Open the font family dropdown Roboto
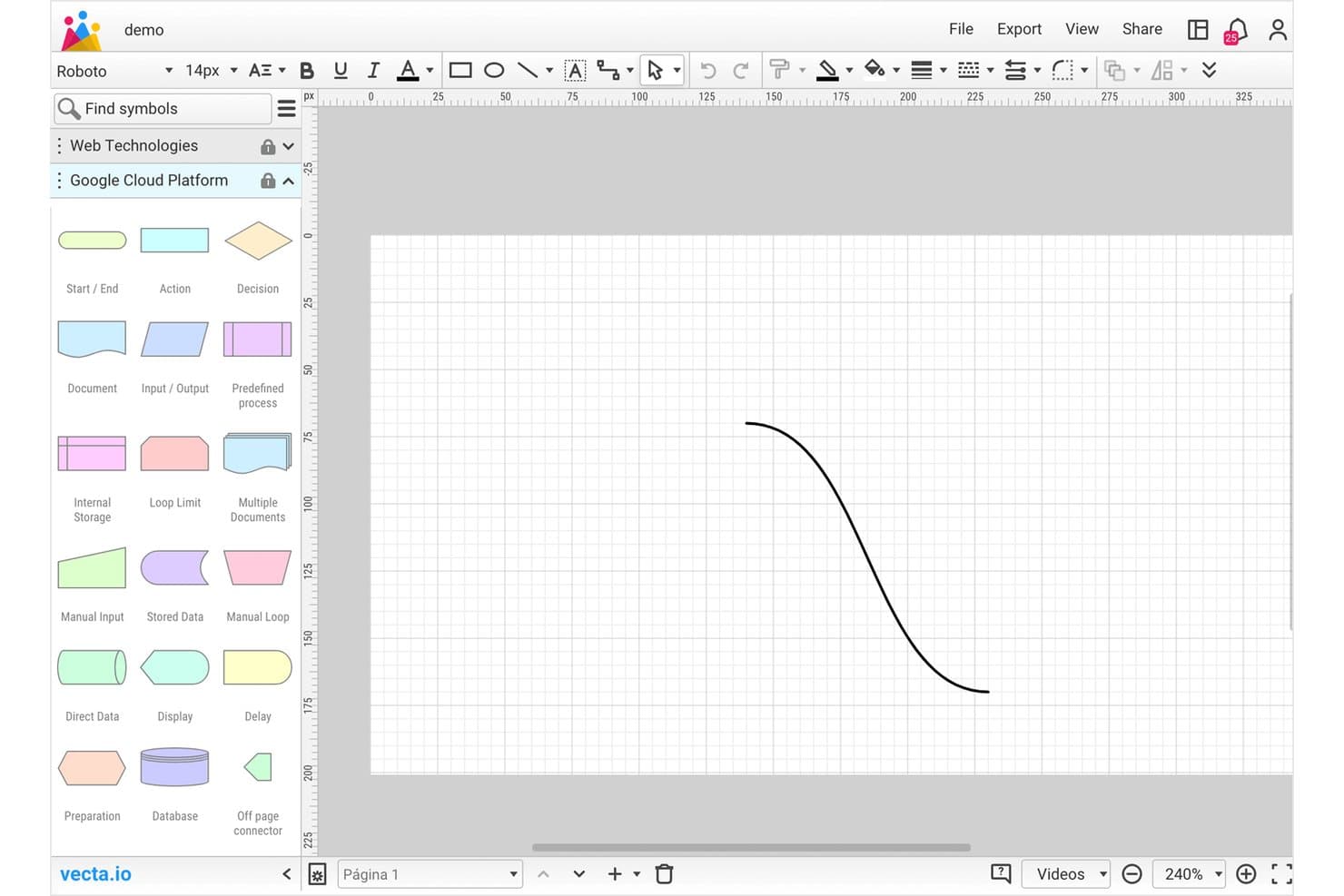This screenshot has height=896, width=1344. (114, 71)
